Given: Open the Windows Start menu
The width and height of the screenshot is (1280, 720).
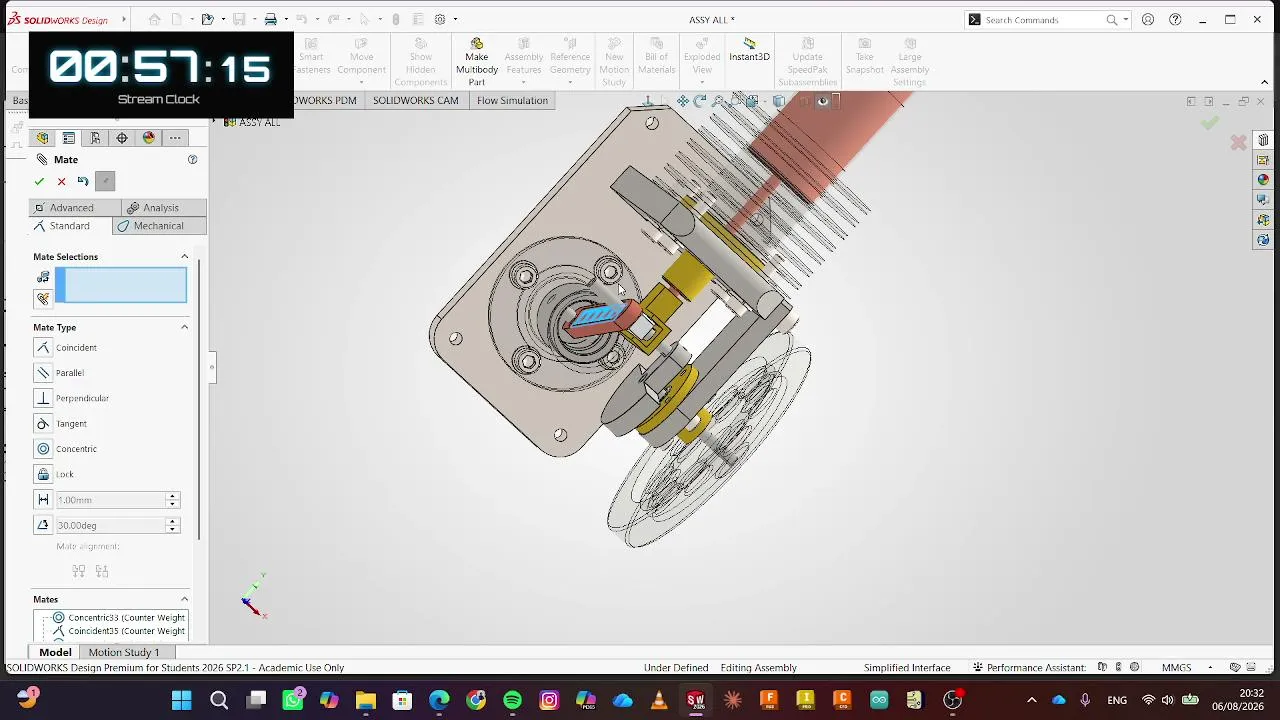Looking at the screenshot, I should (182, 700).
